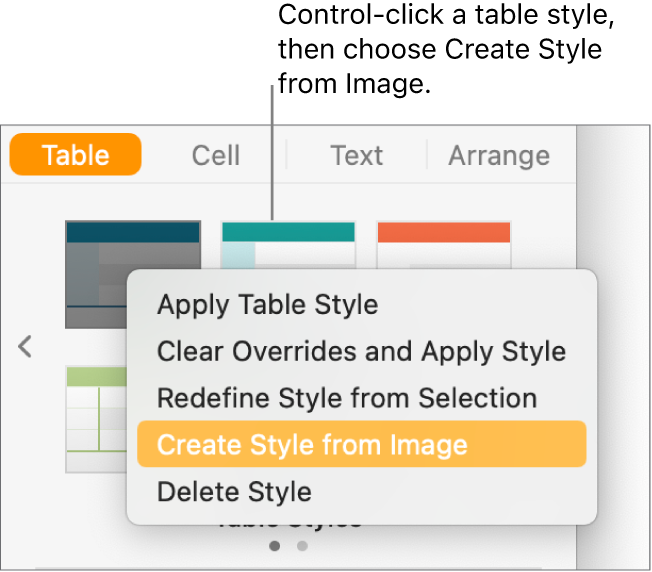Select Clear Overrides and Apply Style
The width and height of the screenshot is (652, 572).
pyautogui.click(x=361, y=351)
